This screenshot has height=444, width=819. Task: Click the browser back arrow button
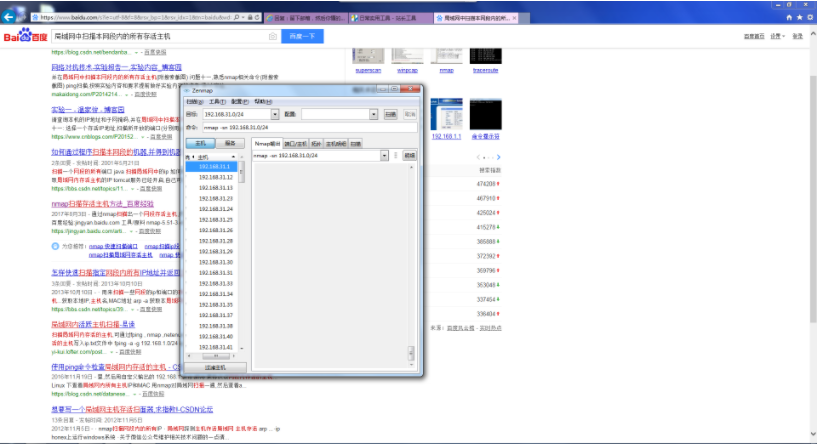click(8, 17)
